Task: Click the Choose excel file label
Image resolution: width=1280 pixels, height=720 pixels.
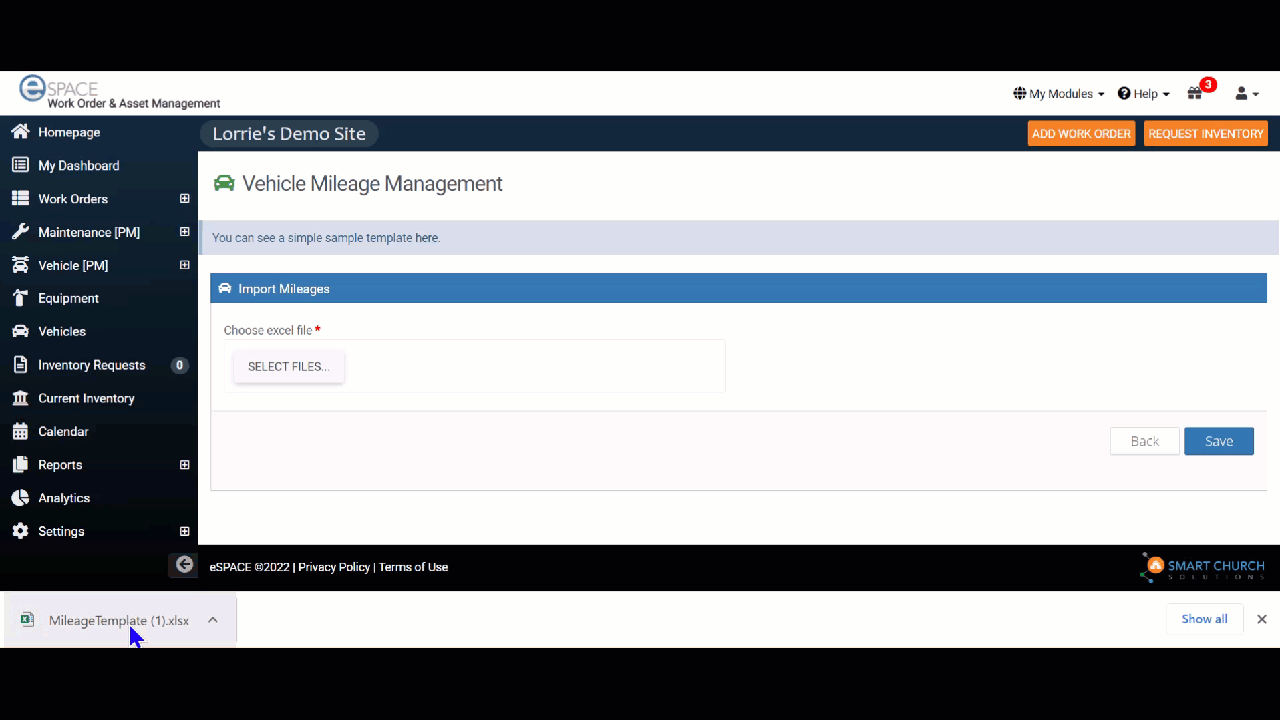Action: click(268, 330)
